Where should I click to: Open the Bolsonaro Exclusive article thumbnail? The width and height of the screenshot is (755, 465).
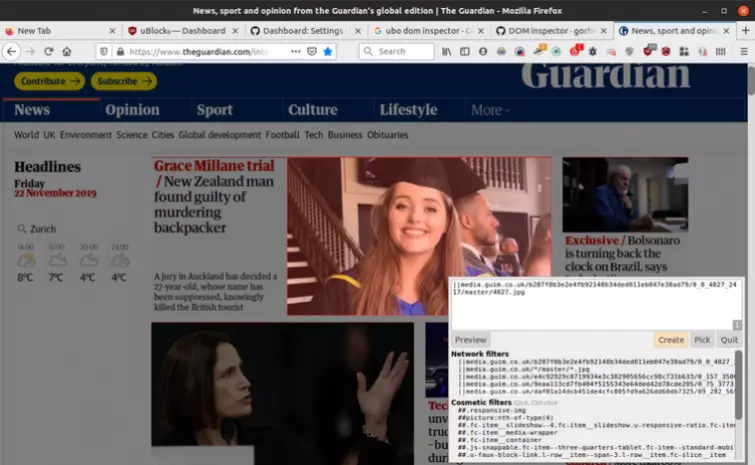point(625,194)
